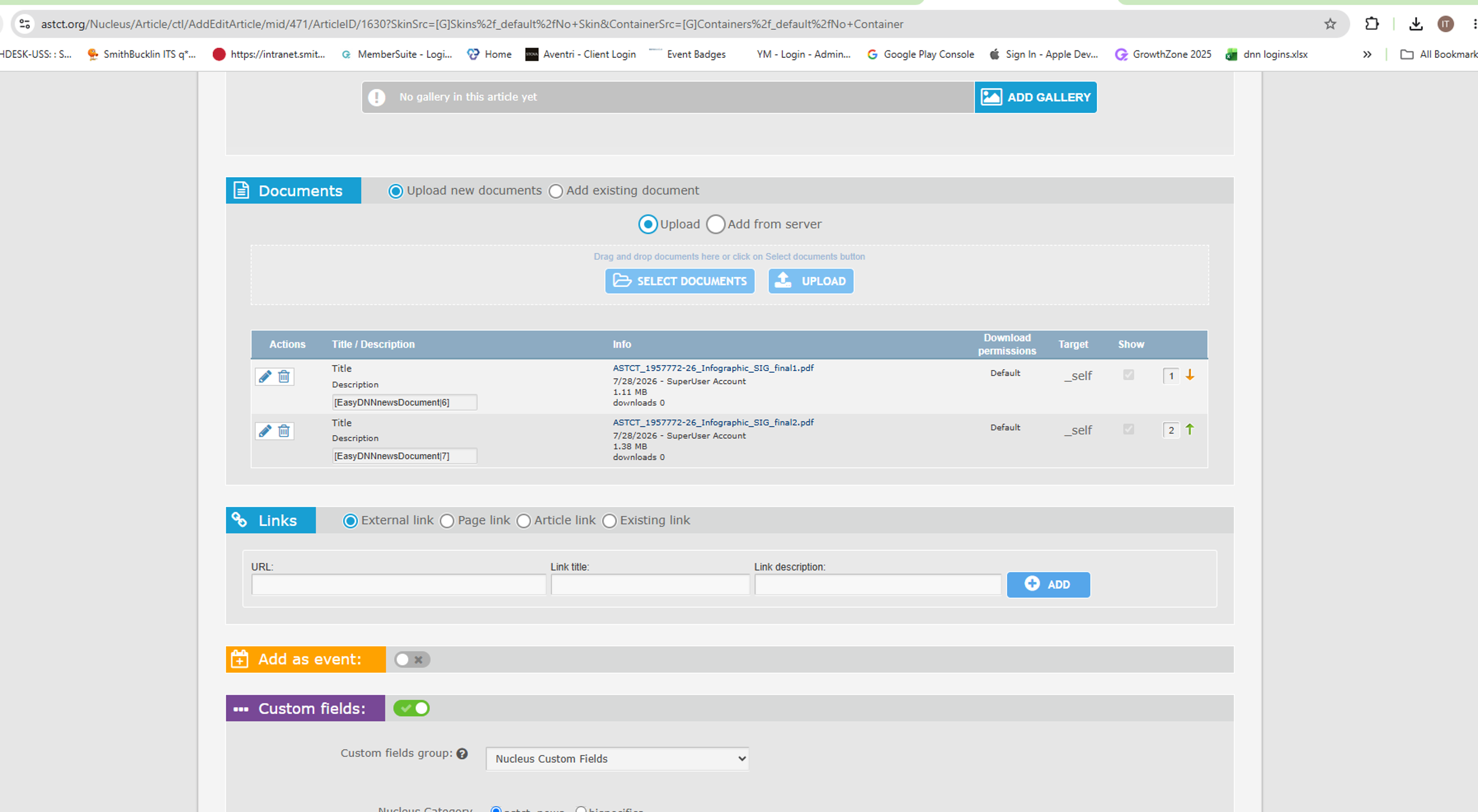Click the position number box showing 1
1478x812 pixels.
coord(1170,376)
